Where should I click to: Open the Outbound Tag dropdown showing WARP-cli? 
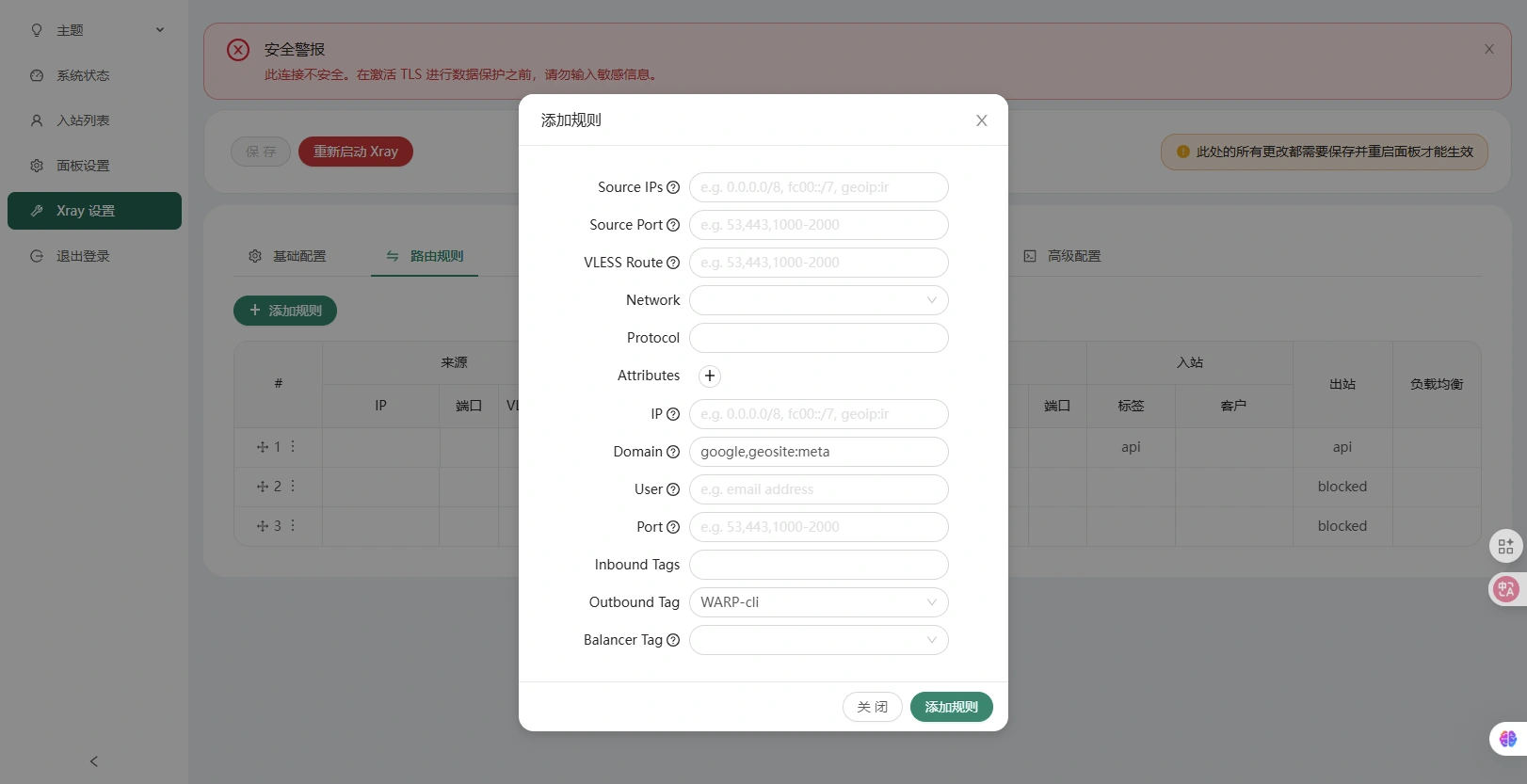(818, 602)
